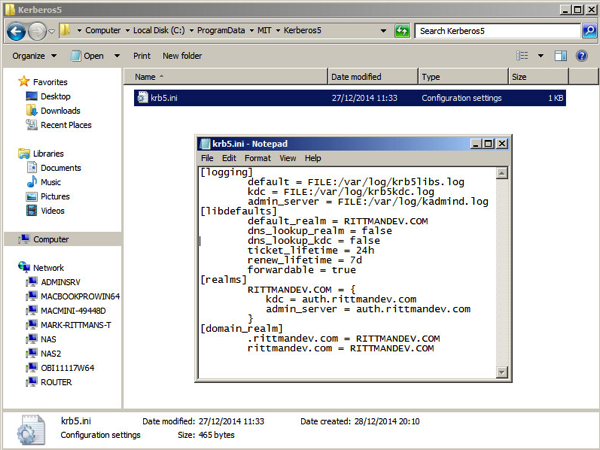Image resolution: width=600 pixels, height=450 pixels.
Task: Click the Search Kerberos5 field
Action: pyautogui.click(x=498, y=31)
